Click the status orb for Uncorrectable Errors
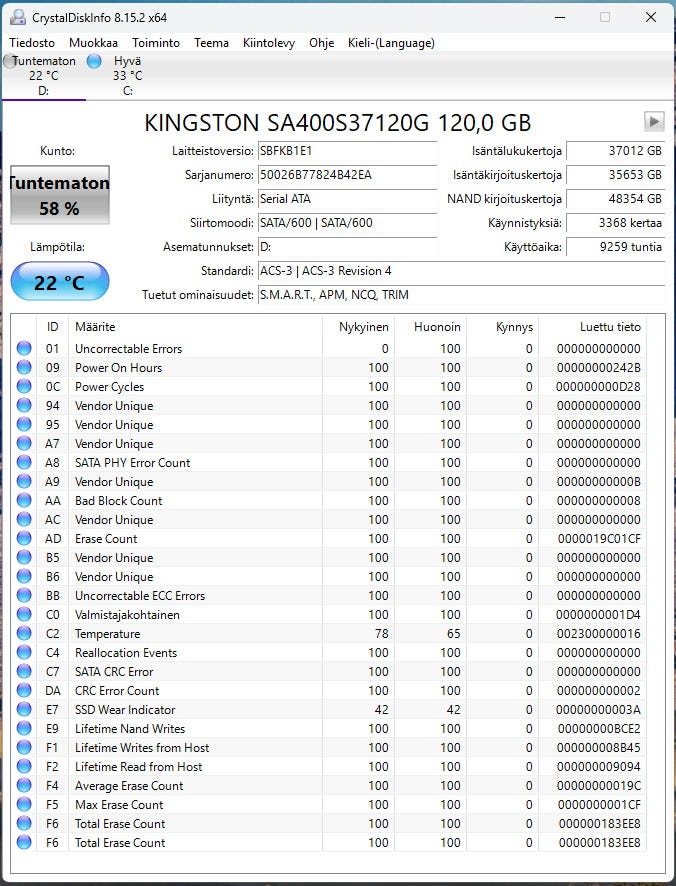 pyautogui.click(x=24, y=348)
